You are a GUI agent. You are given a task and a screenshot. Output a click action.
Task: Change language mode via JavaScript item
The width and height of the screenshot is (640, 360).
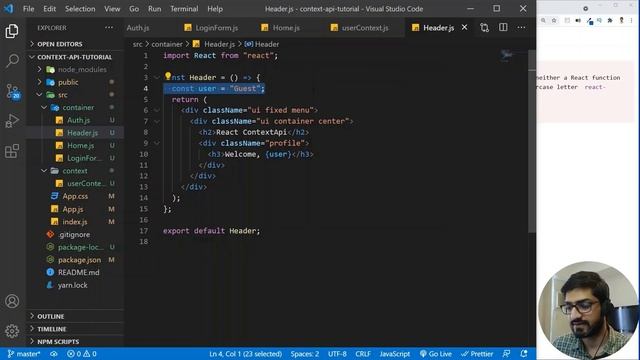click(394, 354)
